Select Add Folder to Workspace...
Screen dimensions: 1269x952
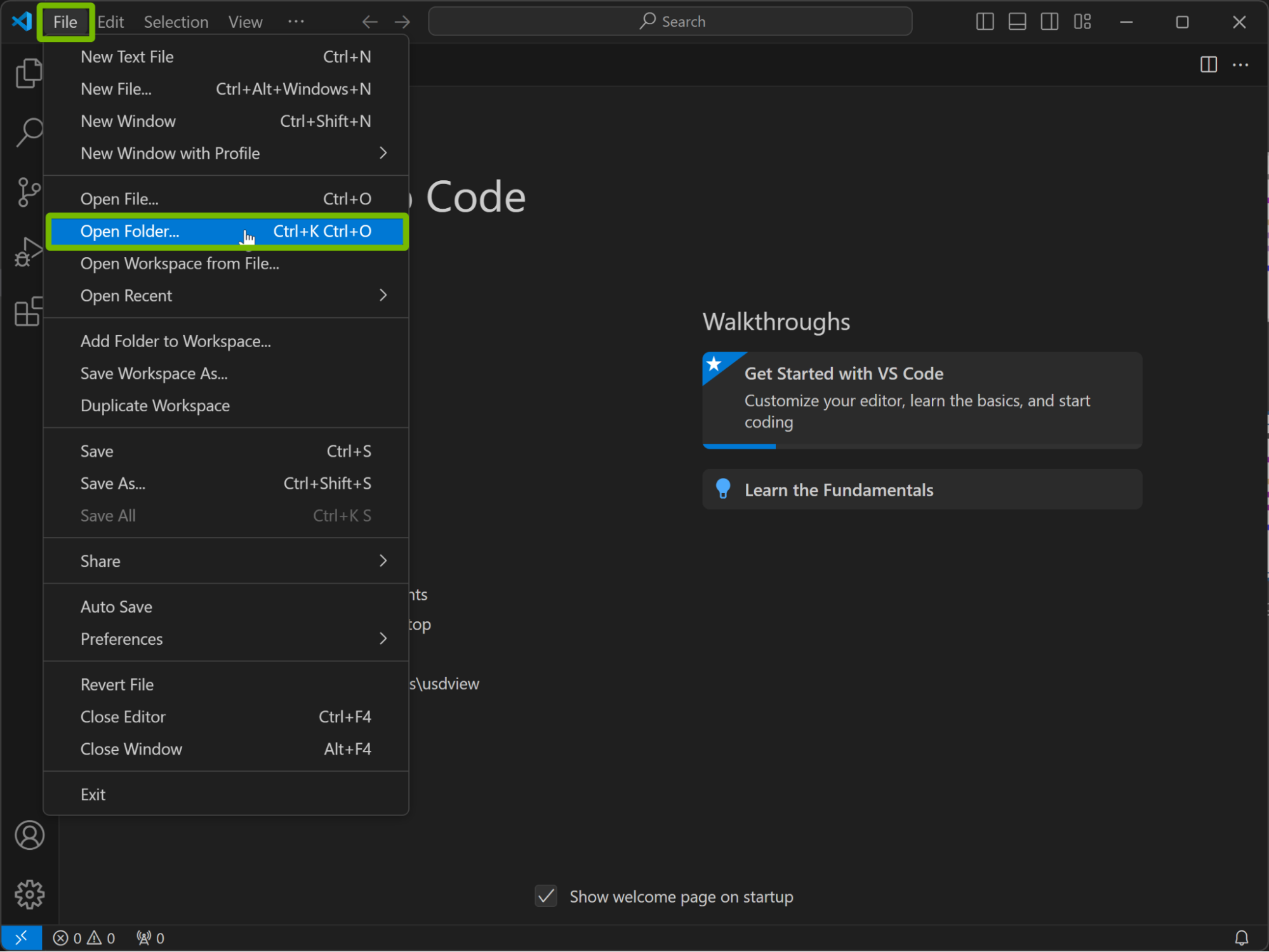[226, 341]
